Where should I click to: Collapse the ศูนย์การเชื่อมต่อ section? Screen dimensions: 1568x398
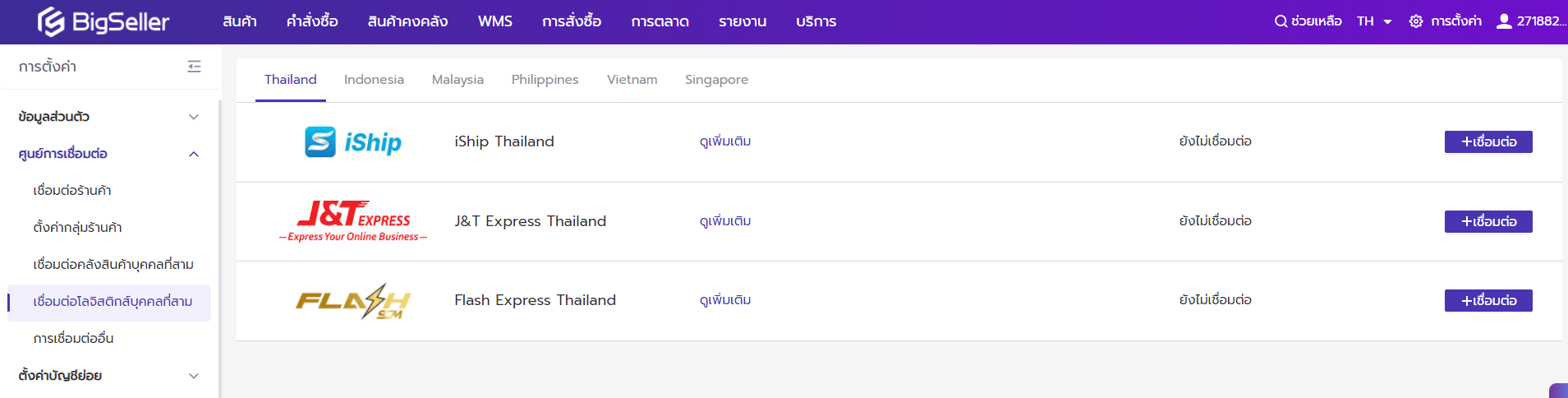(x=194, y=154)
